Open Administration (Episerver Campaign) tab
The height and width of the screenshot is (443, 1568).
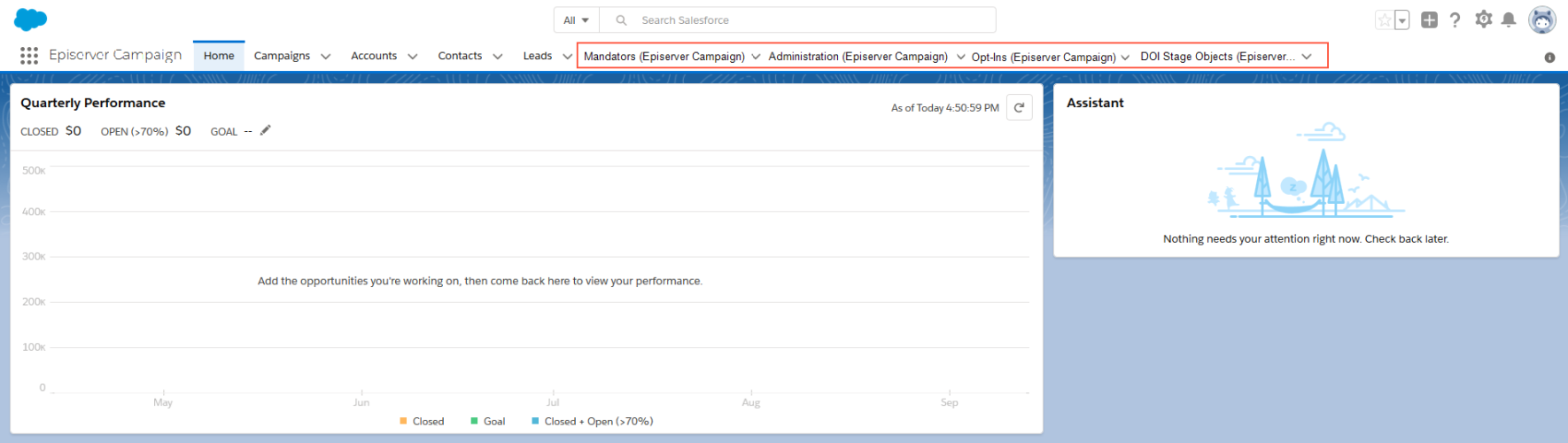click(x=858, y=57)
